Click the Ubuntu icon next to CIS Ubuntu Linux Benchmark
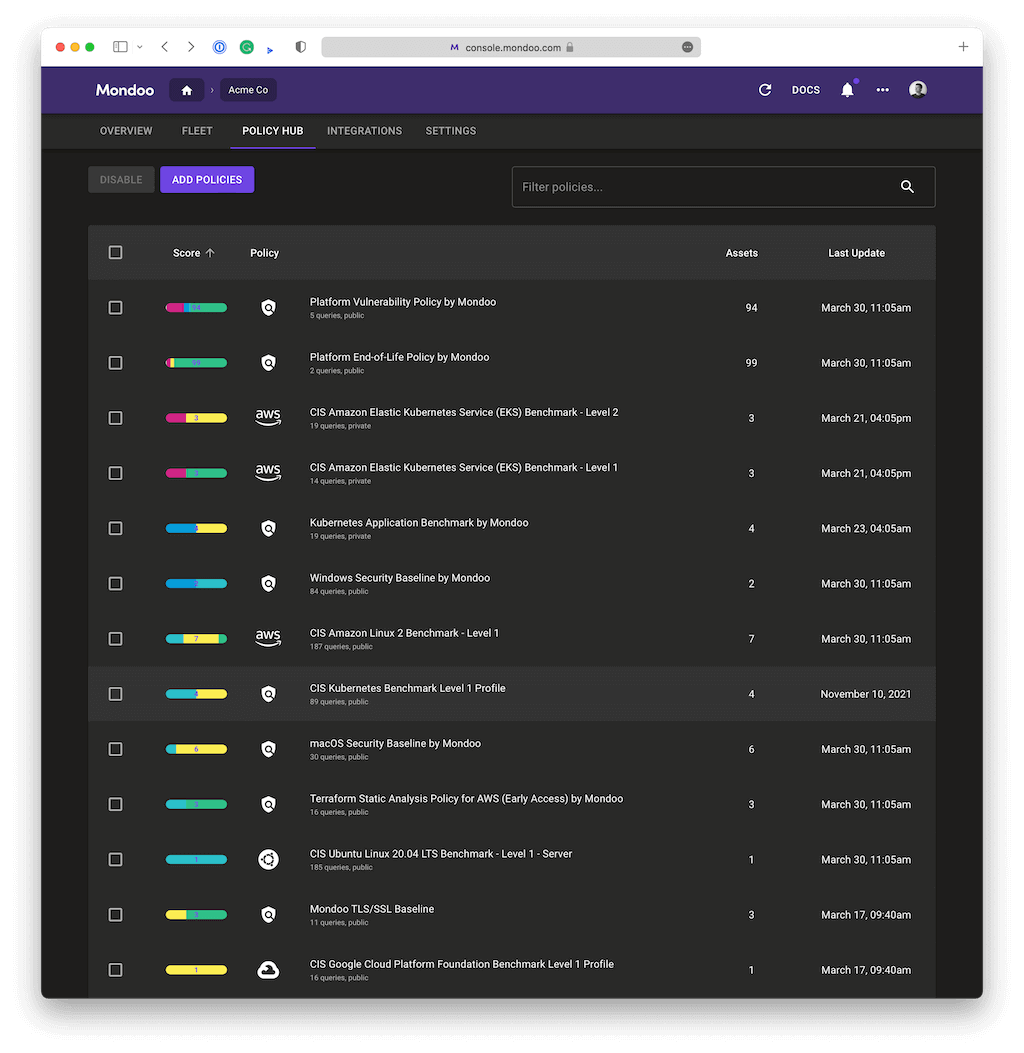This screenshot has height=1053, width=1024. coord(268,858)
